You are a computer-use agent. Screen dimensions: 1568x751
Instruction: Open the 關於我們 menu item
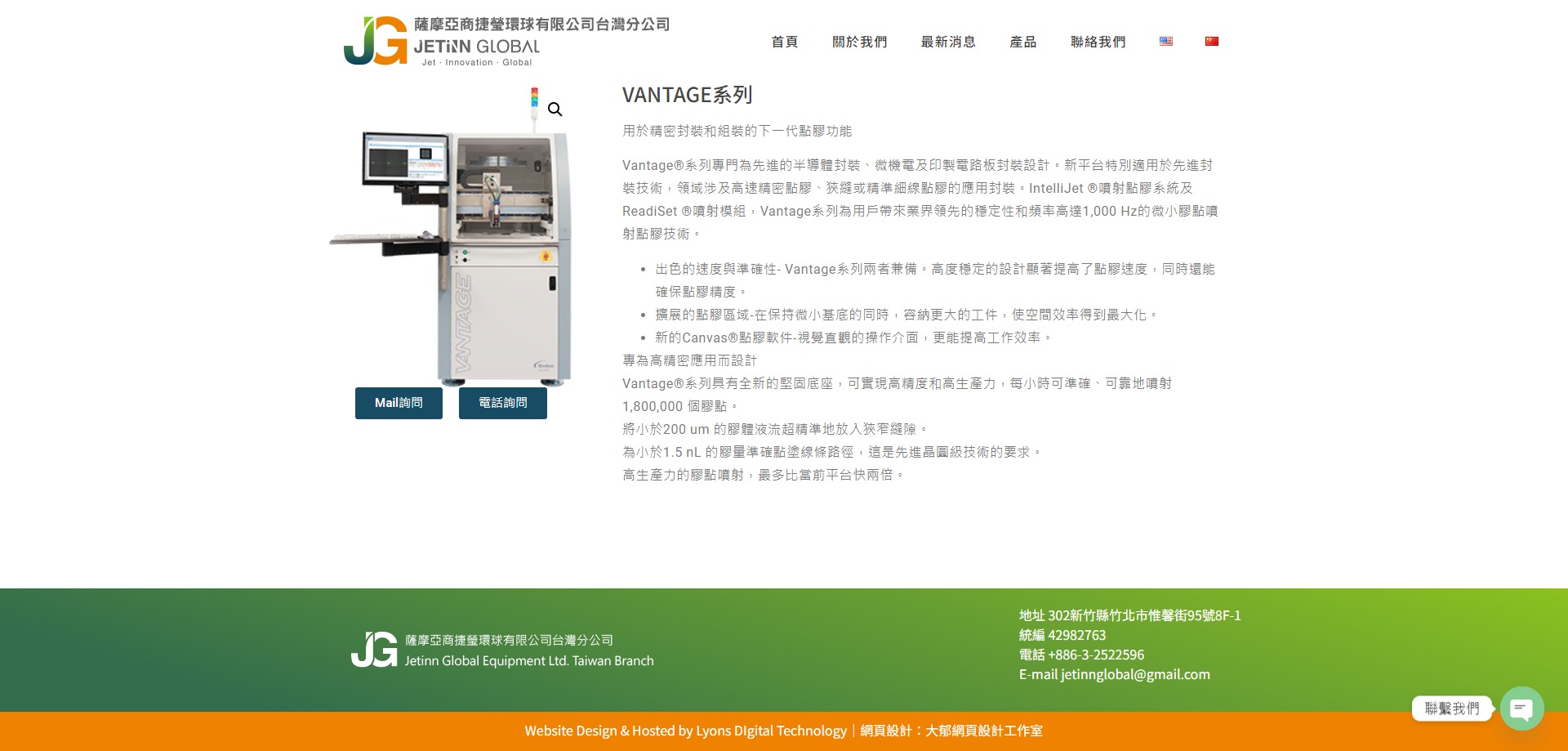859,42
